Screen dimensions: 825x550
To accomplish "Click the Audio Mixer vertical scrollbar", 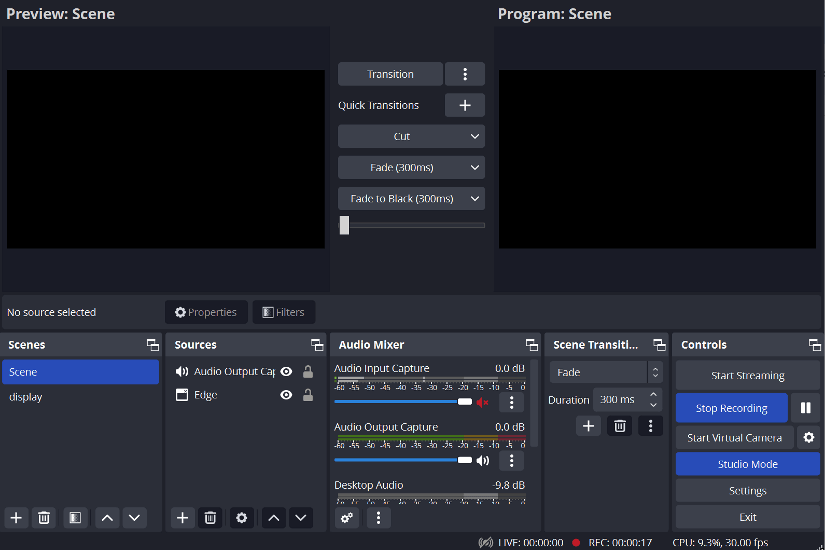I will (x=534, y=403).
